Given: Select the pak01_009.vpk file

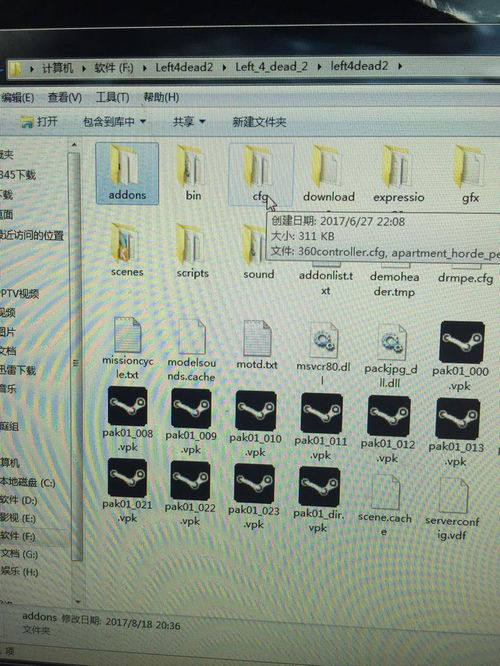Looking at the screenshot, I should tap(191, 422).
